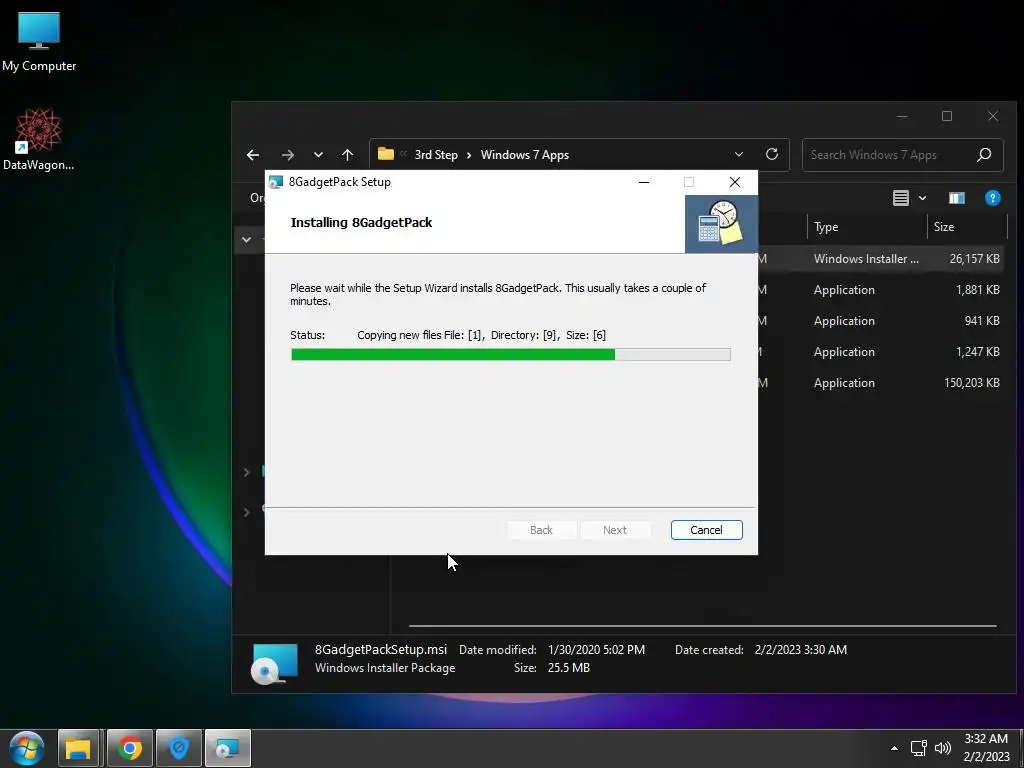This screenshot has width=1024, height=768.
Task: Open File Explorer from the taskbar
Action: [78, 748]
